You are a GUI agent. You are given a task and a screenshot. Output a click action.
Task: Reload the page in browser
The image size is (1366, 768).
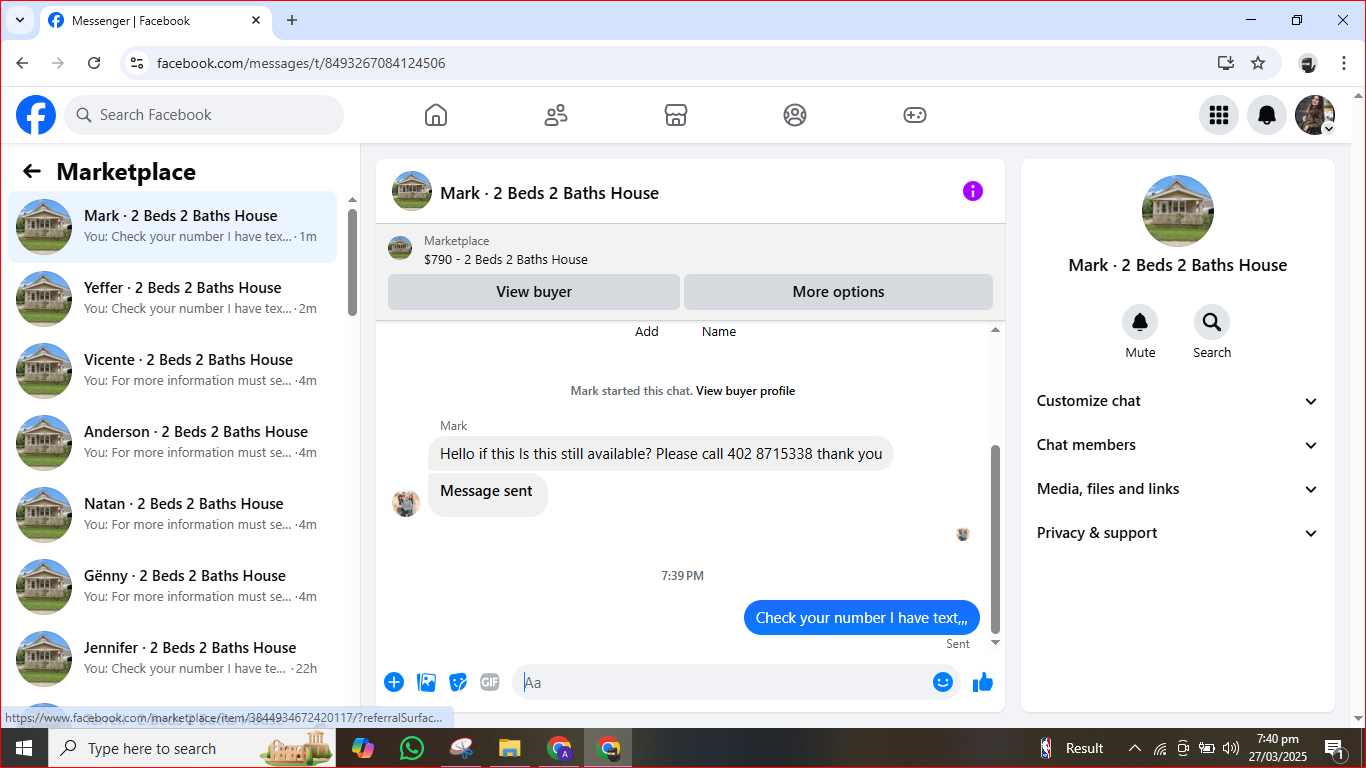point(94,63)
